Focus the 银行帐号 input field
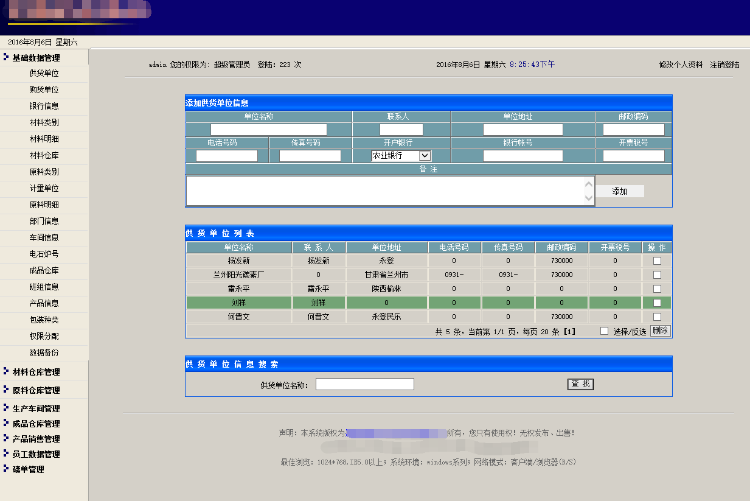 (523, 156)
